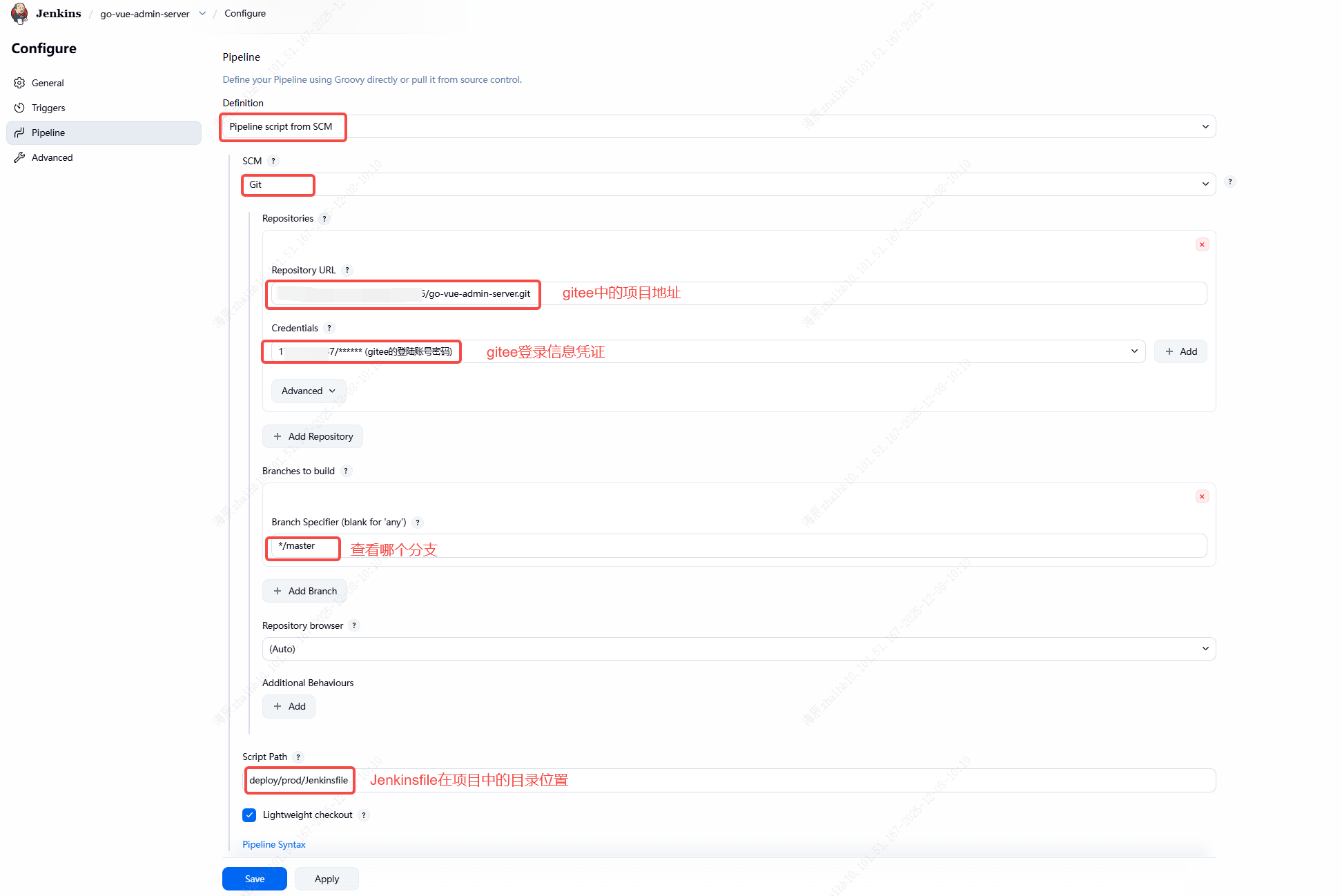Click the Add Repository button
1342x896 pixels.
(x=313, y=436)
